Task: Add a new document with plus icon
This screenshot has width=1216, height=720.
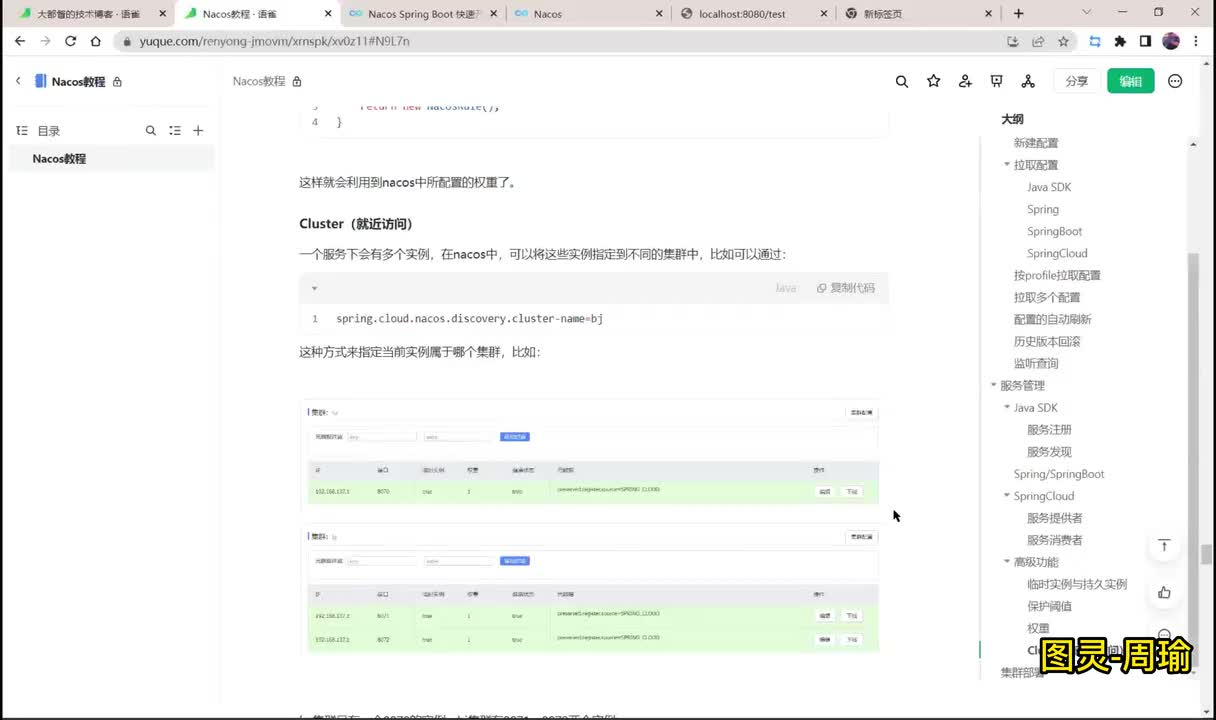Action: coord(198,131)
